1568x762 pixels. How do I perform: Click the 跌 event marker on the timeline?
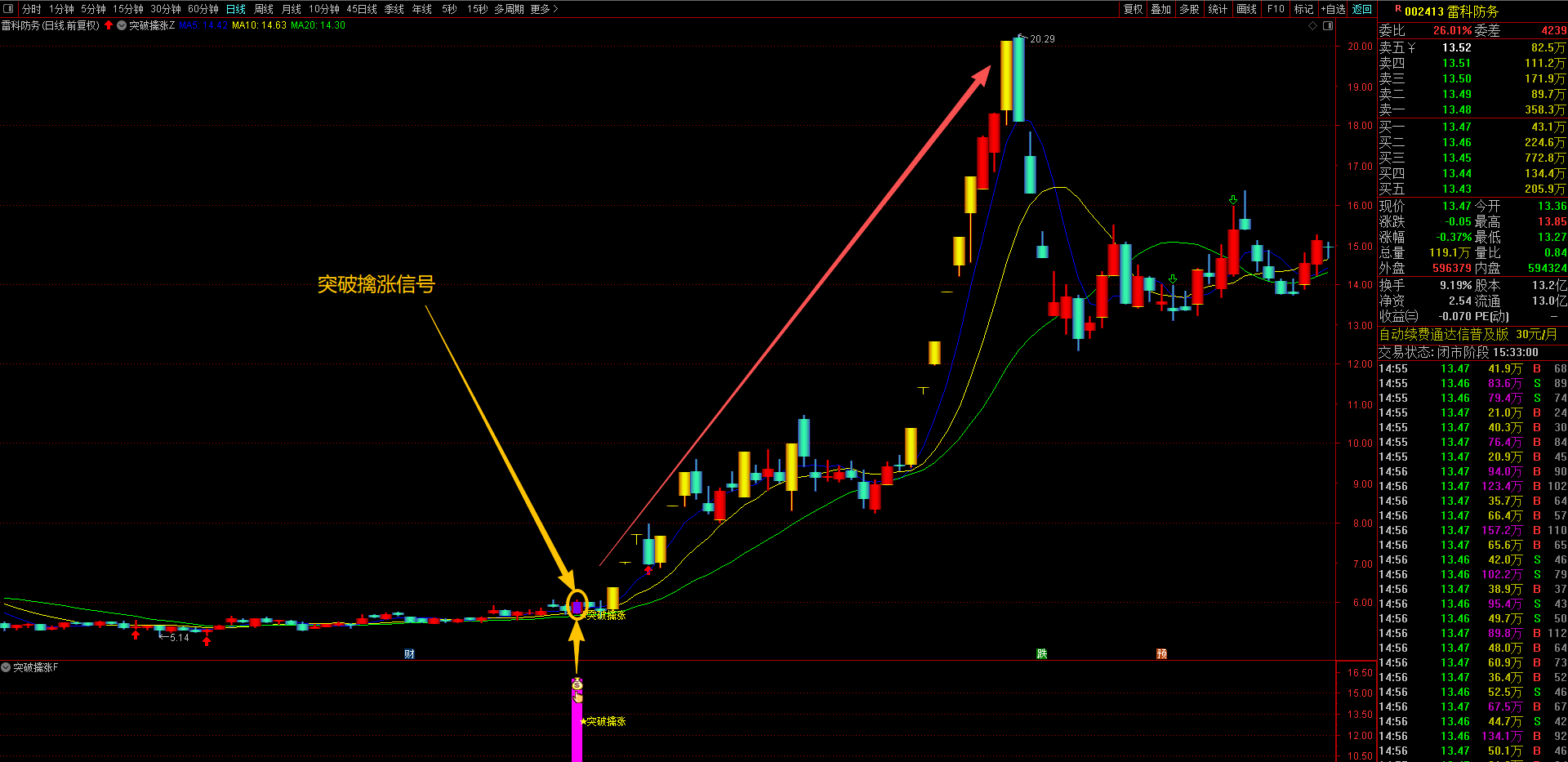(1041, 654)
